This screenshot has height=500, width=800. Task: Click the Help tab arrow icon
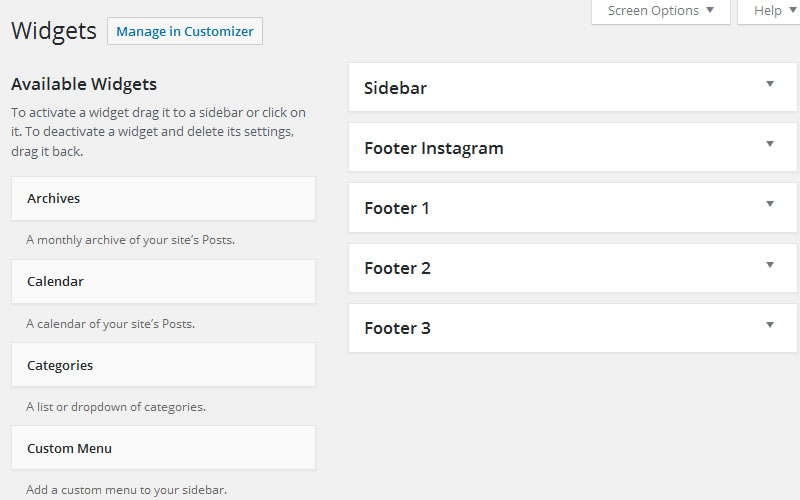(x=792, y=11)
